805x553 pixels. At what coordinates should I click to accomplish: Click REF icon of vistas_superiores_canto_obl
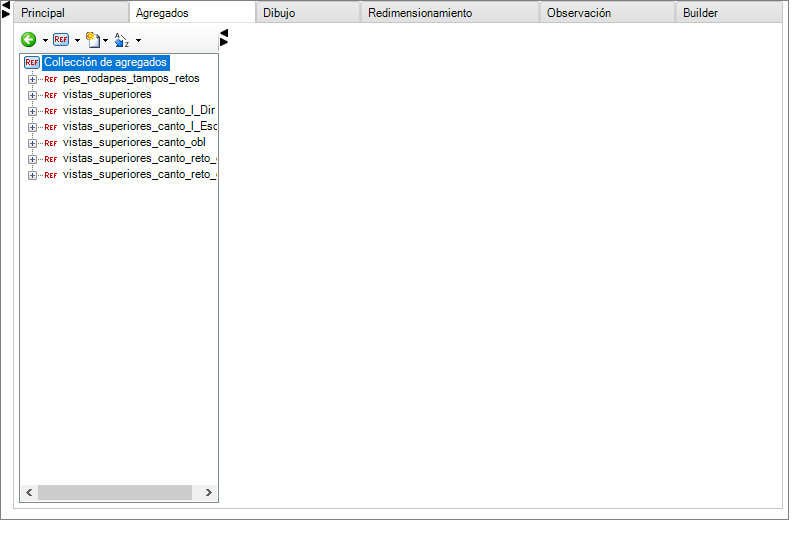[50, 143]
